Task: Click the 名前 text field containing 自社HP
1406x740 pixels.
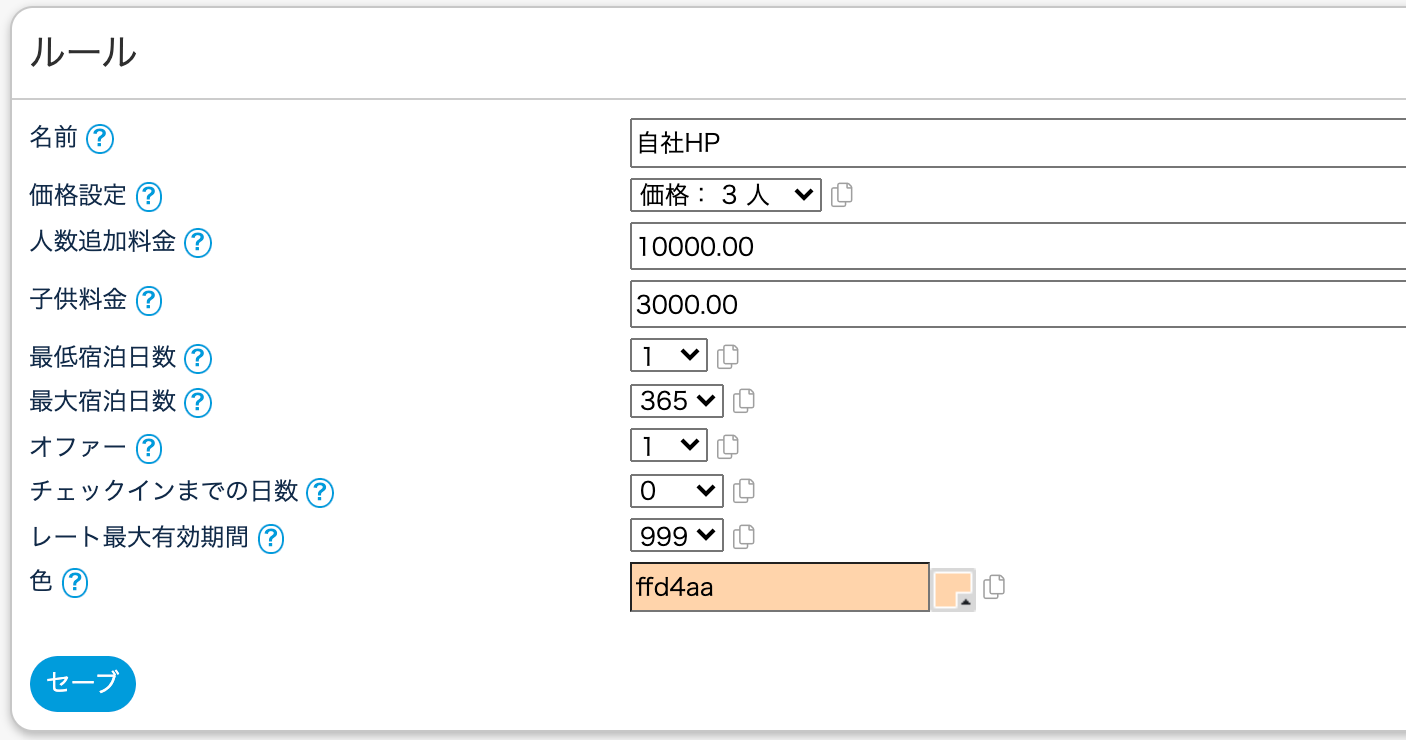Action: tap(1017, 144)
